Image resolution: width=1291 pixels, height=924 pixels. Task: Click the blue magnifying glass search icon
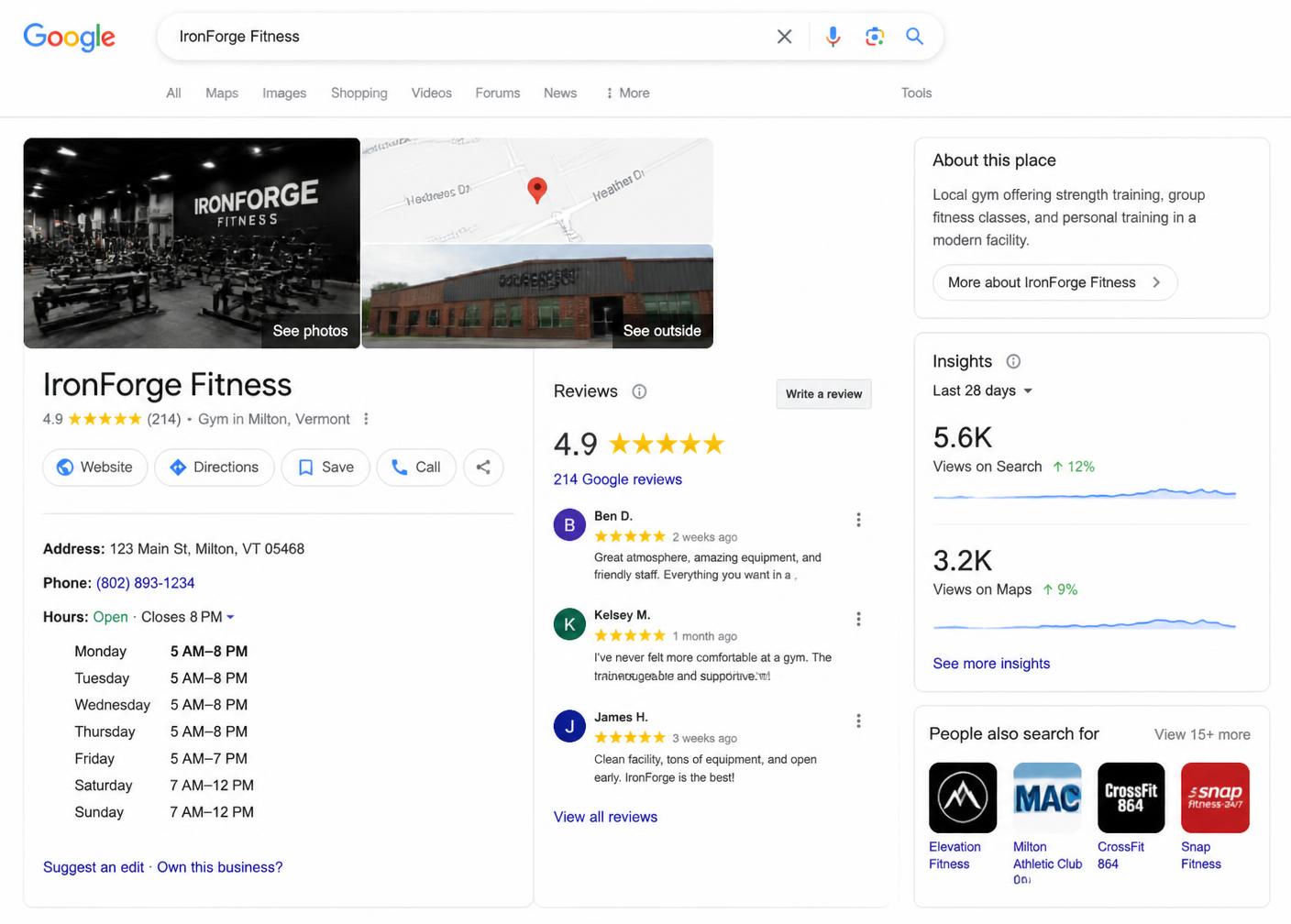coord(914,37)
